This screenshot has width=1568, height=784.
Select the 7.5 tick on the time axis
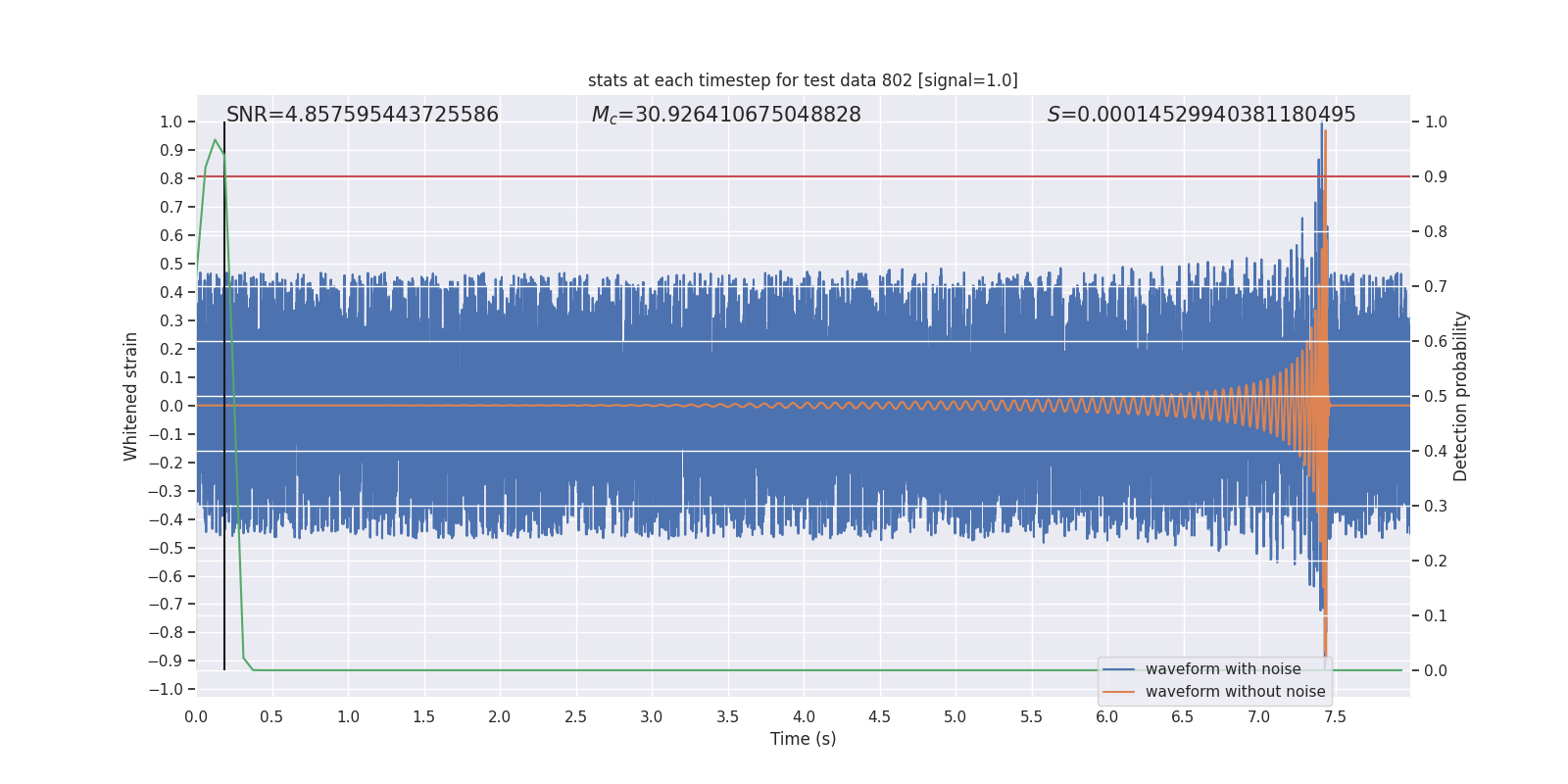[x=1335, y=717]
